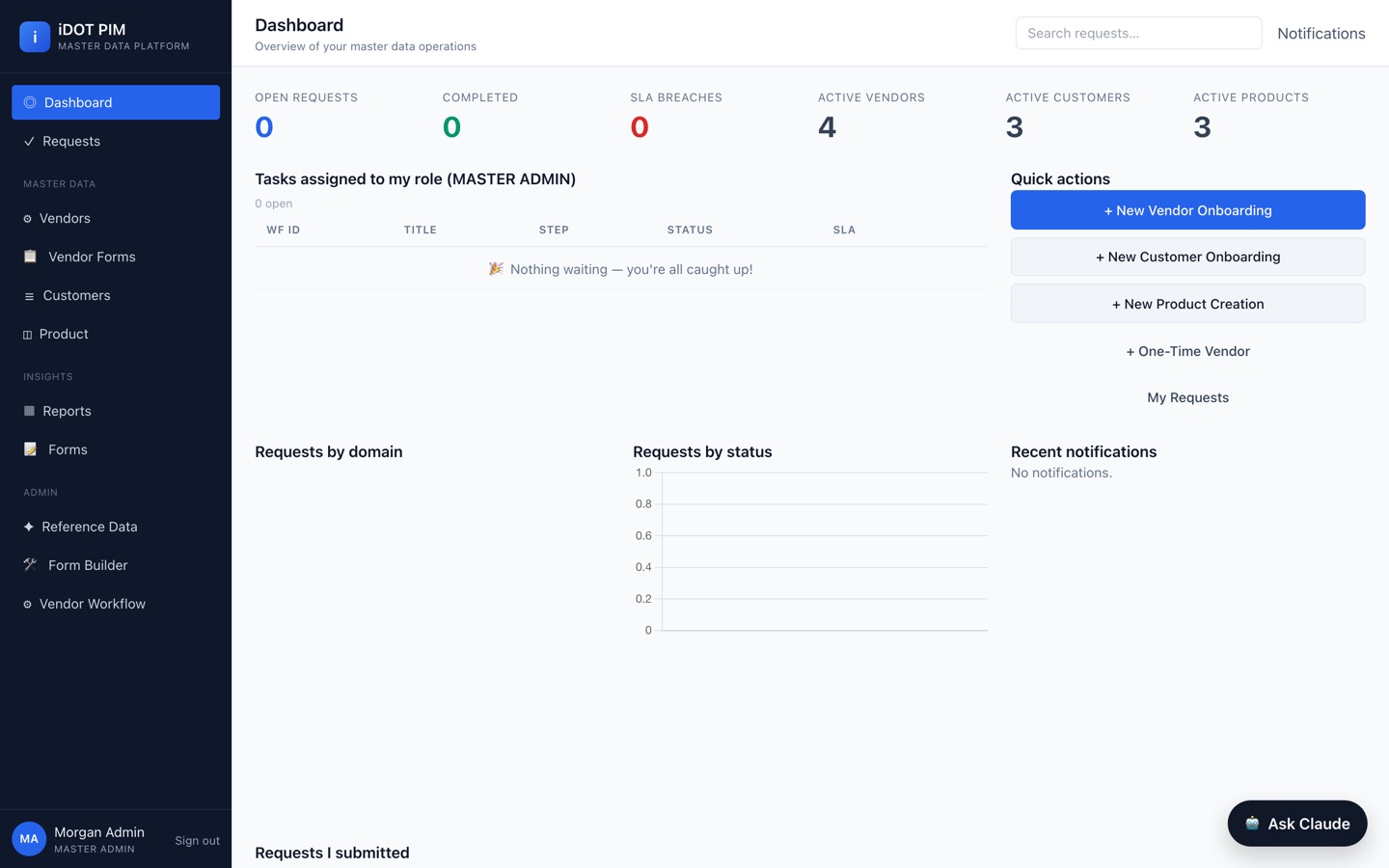The height and width of the screenshot is (868, 1389).
Task: Click the Reference Data star icon
Action: [28, 527]
